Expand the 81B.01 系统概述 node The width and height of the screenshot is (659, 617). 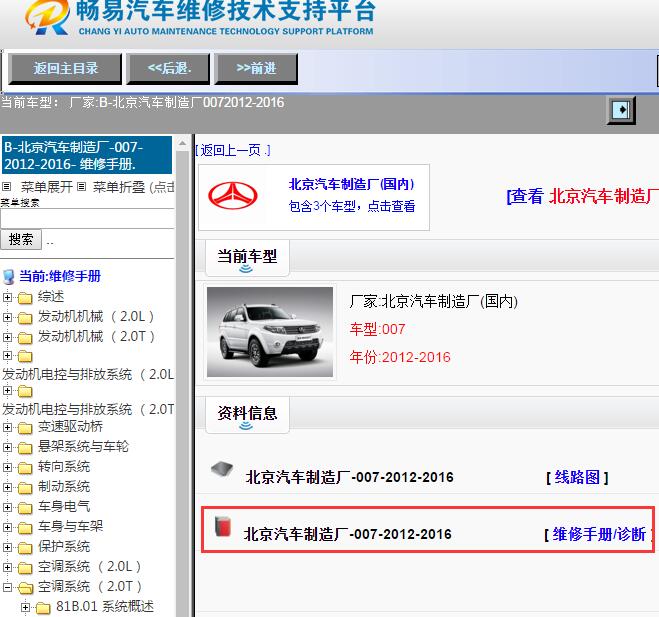[25, 607]
